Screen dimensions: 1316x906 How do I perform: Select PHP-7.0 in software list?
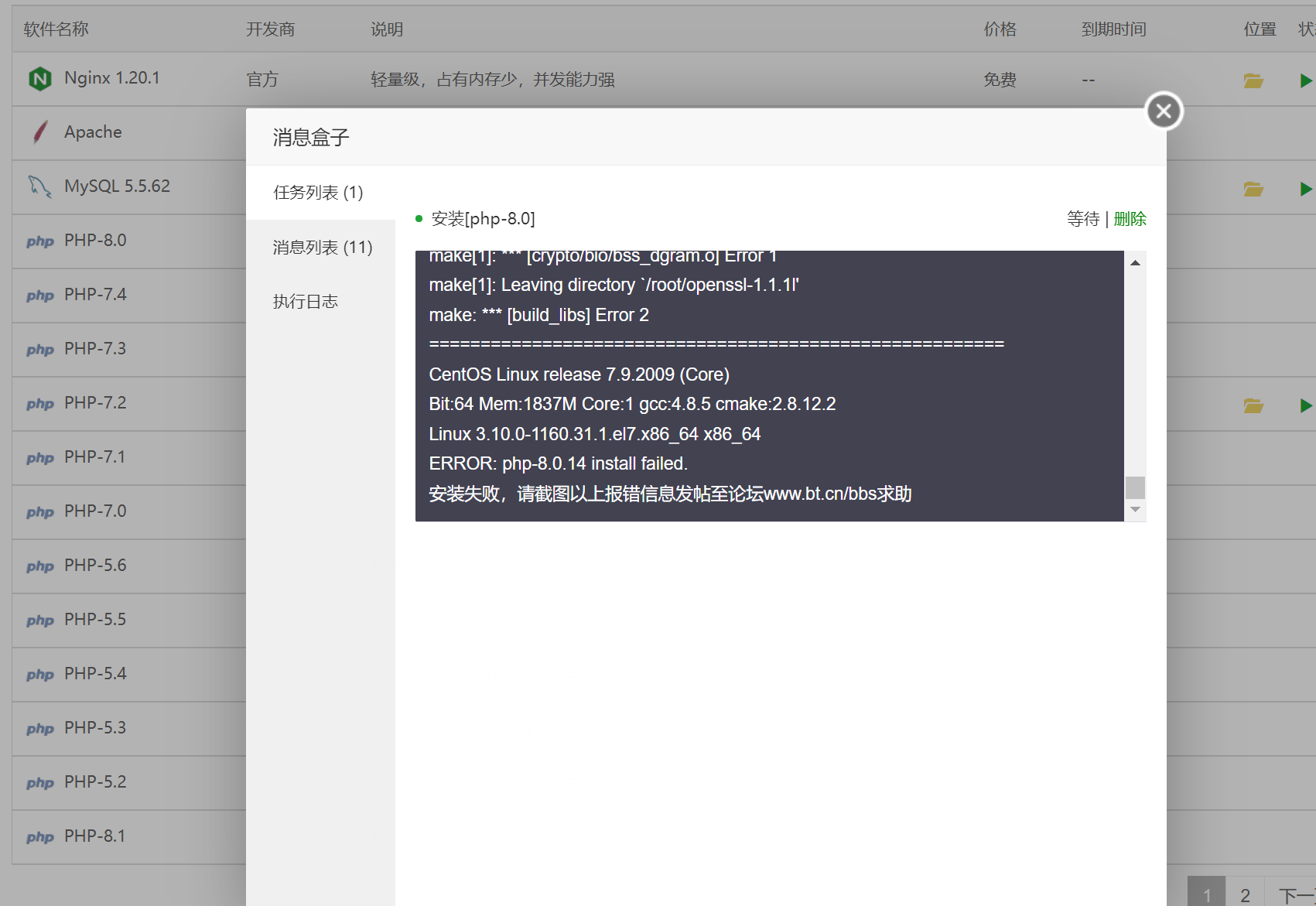click(95, 511)
